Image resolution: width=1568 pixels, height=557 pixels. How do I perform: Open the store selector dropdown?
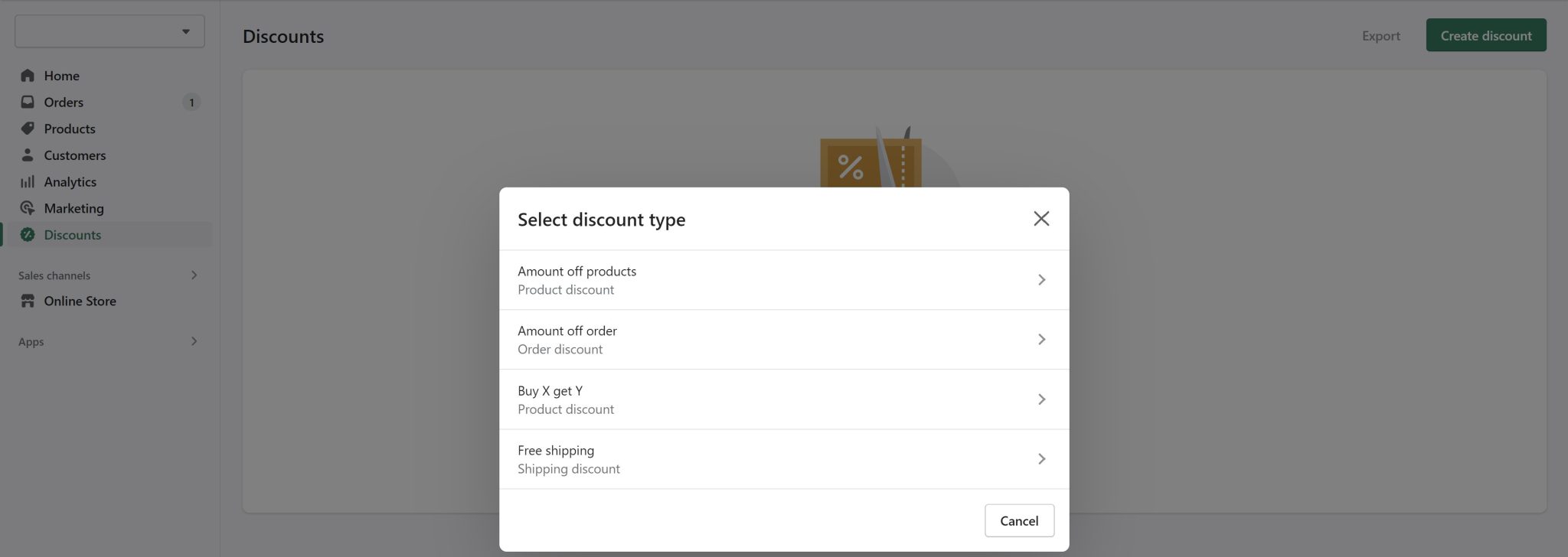109,31
